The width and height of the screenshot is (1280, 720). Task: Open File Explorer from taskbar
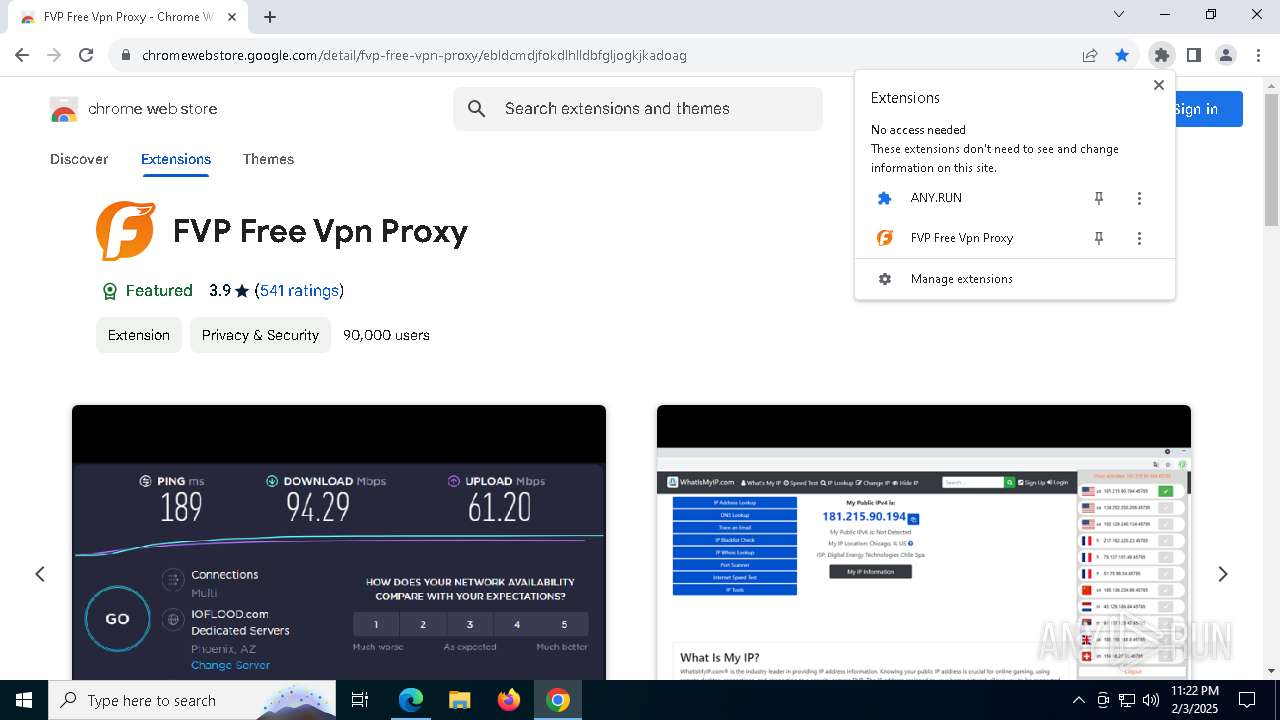(x=459, y=700)
